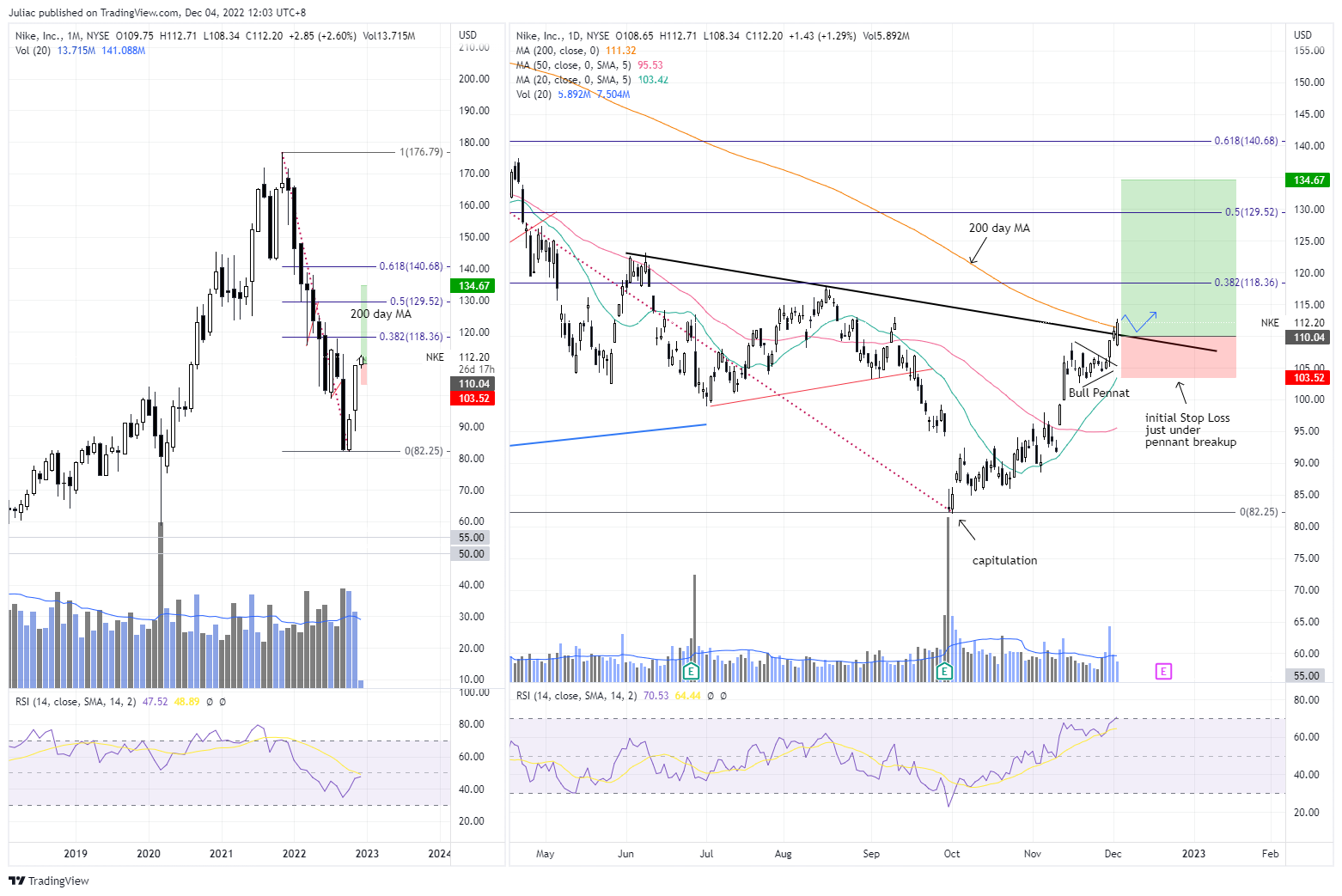This screenshot has width=1342, height=896.
Task: Click the '200 day MA' label on monthly chart
Action: [x=381, y=314]
